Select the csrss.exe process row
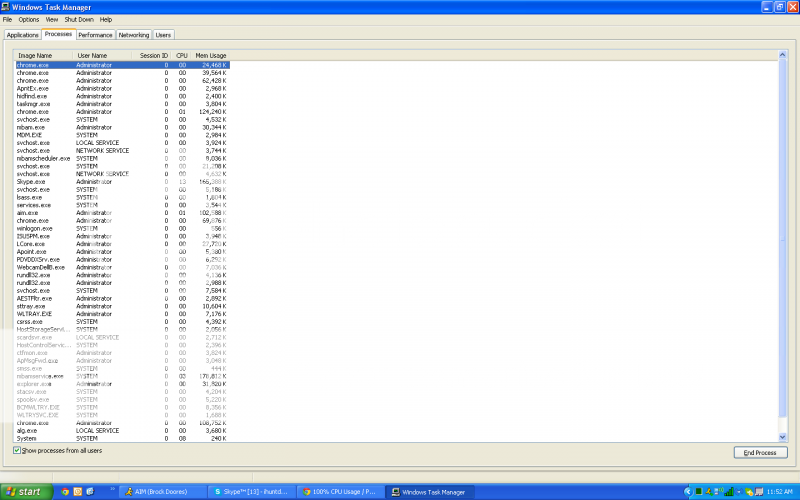Viewport: 800px width, 500px height. coord(122,321)
